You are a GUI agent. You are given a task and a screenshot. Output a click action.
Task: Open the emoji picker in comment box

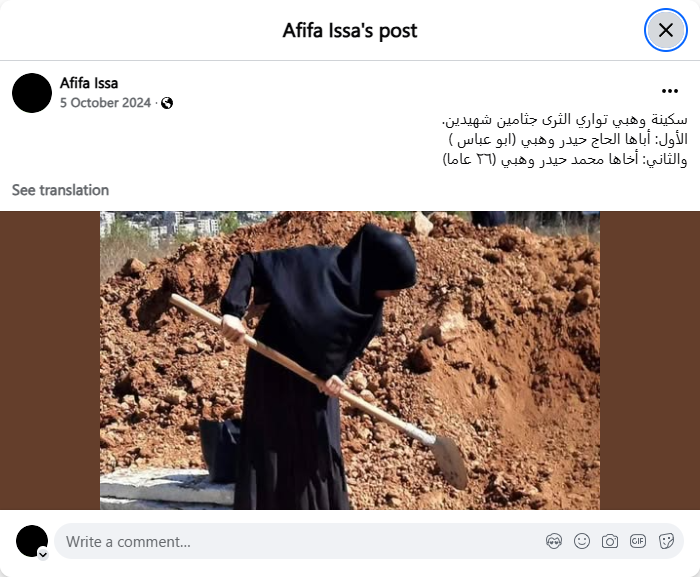(582, 541)
